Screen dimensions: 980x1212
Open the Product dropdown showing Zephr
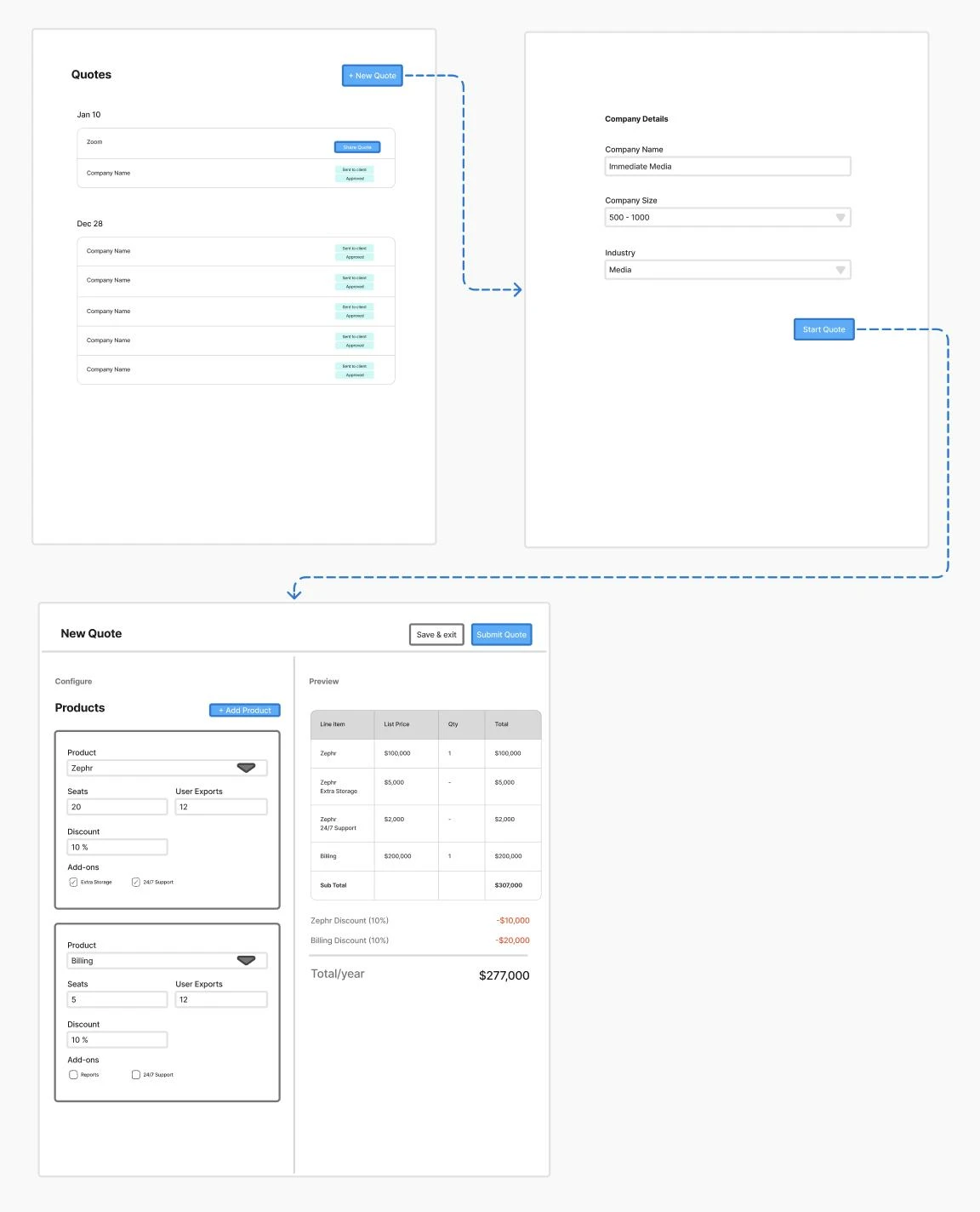168,769
